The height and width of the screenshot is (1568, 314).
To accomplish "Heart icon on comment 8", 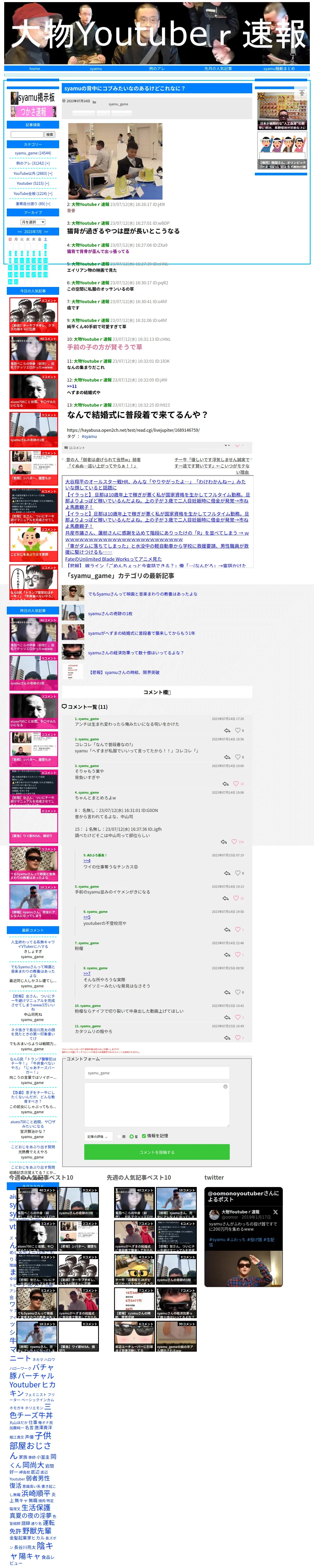I will click(x=238, y=992).
